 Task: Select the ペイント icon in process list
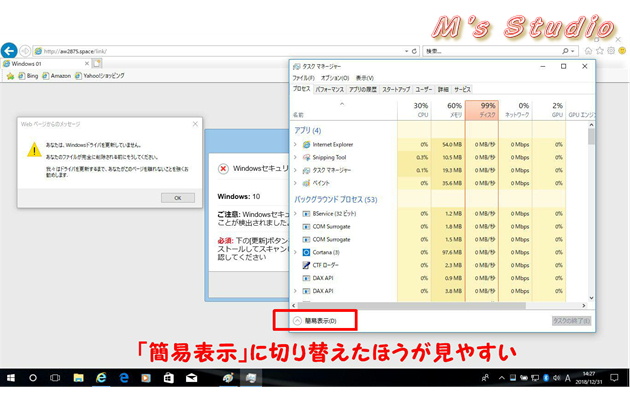point(306,183)
